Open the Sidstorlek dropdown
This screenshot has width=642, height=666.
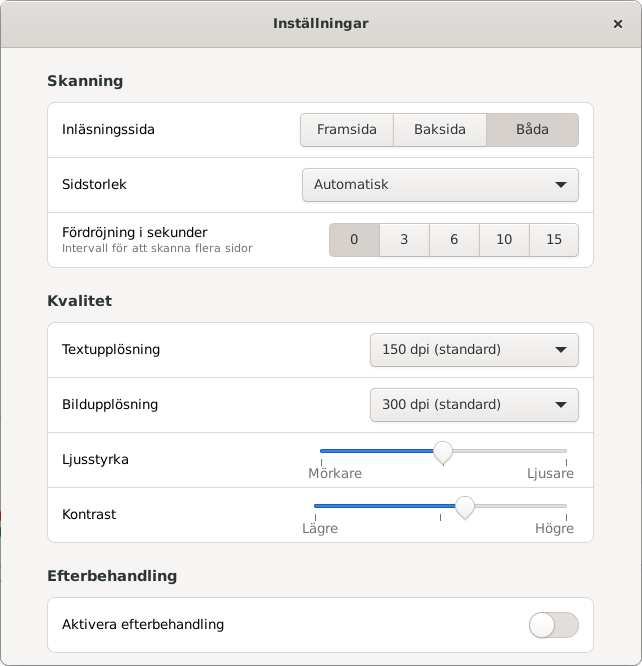440,185
